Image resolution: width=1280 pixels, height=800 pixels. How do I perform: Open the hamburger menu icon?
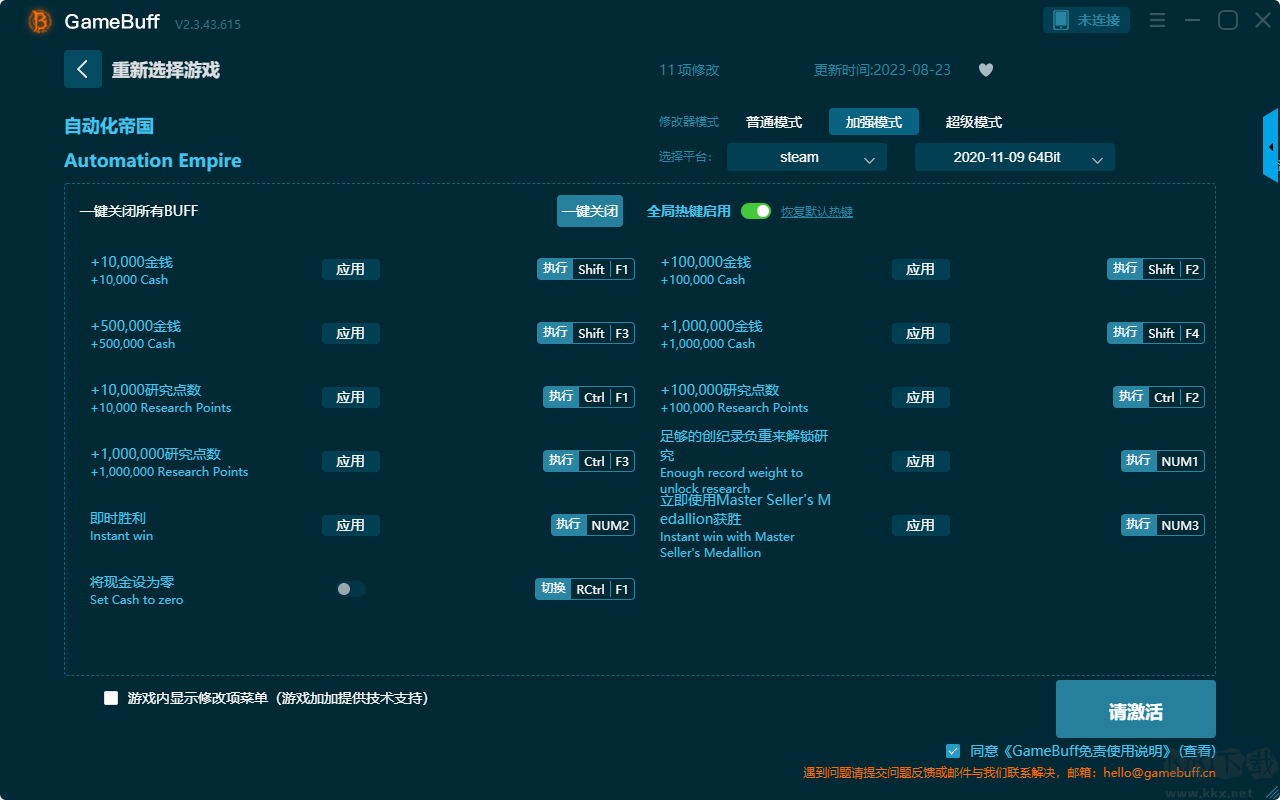coord(1157,20)
